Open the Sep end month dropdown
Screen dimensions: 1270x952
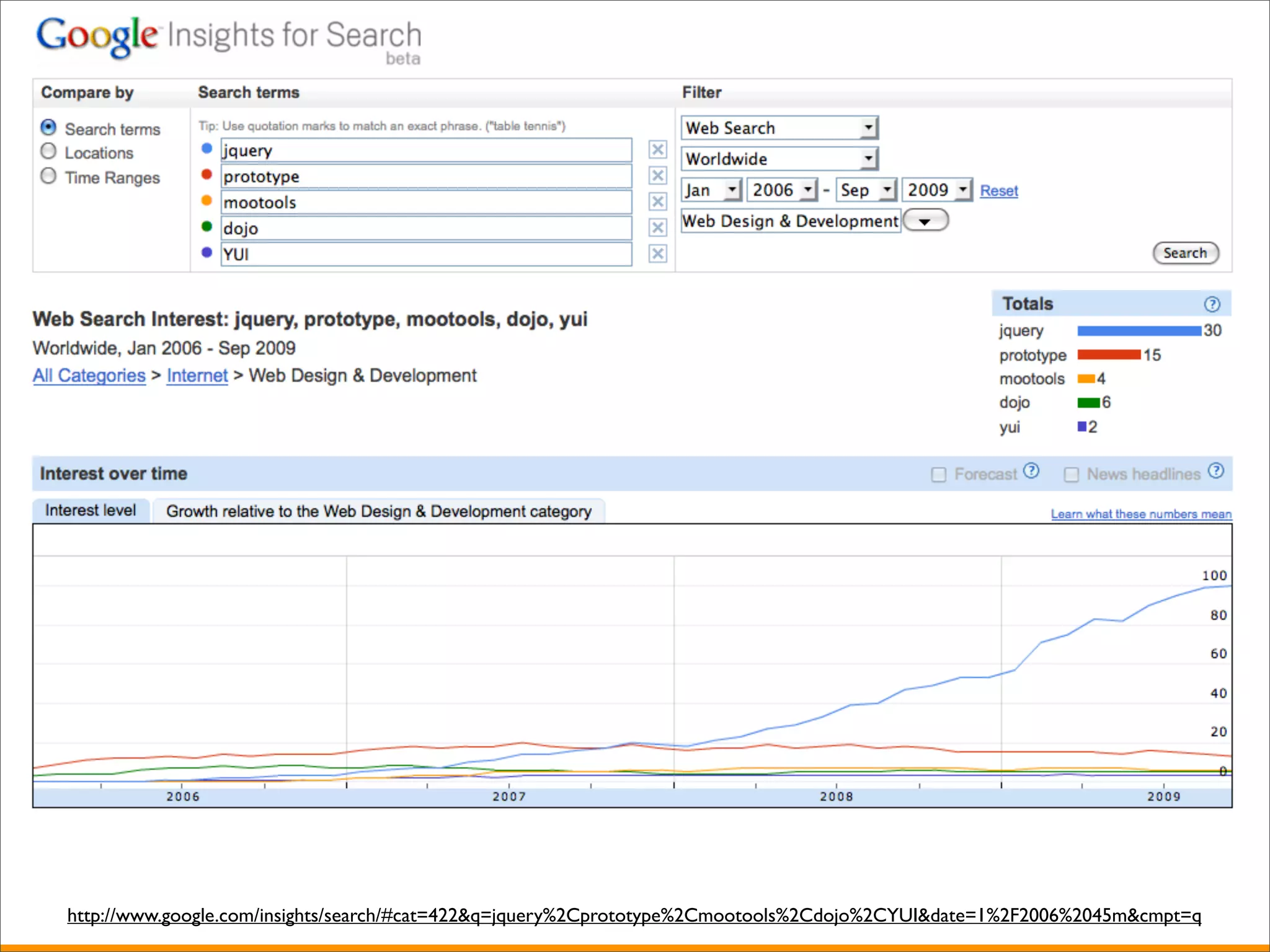pos(866,190)
